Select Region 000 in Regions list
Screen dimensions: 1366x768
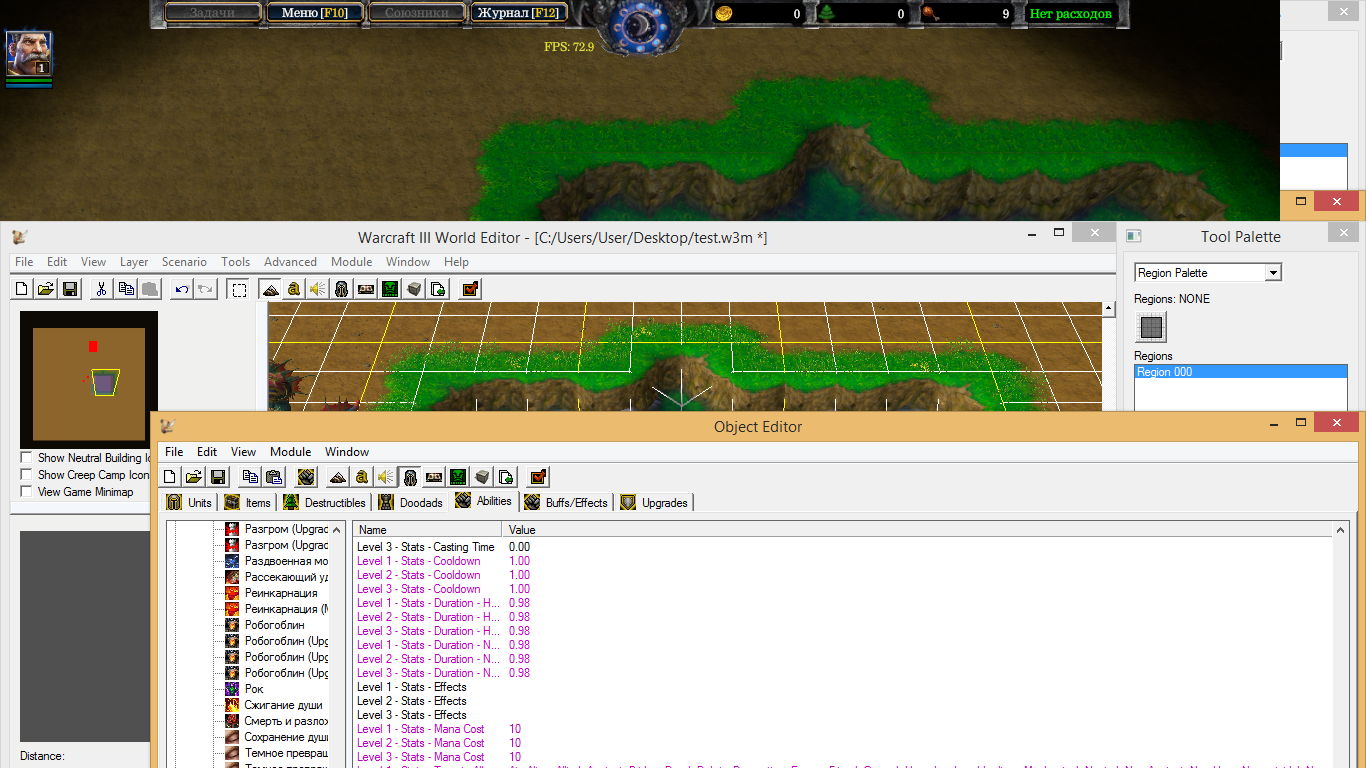click(1241, 372)
